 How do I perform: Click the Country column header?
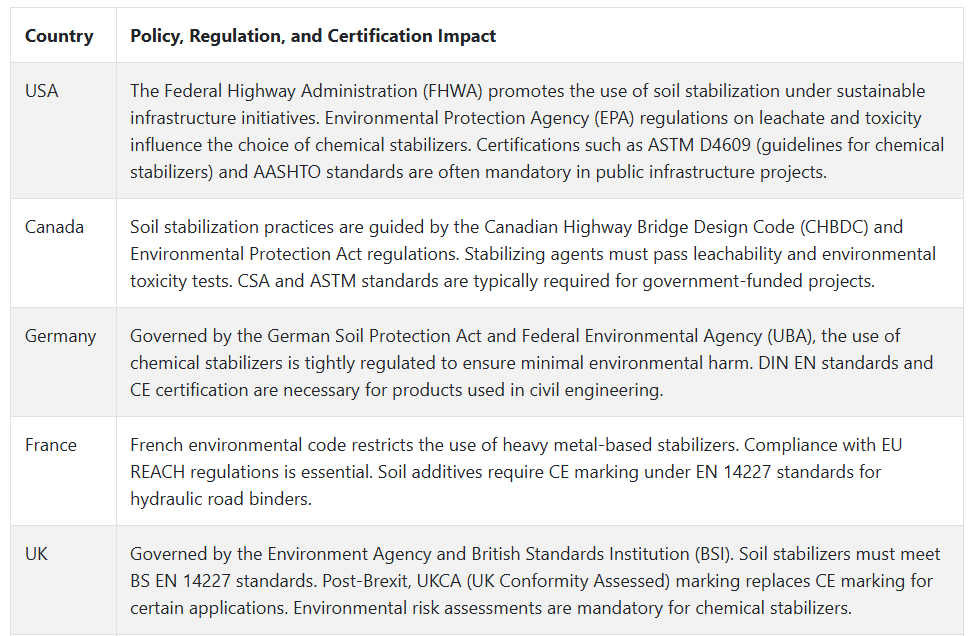tap(59, 36)
